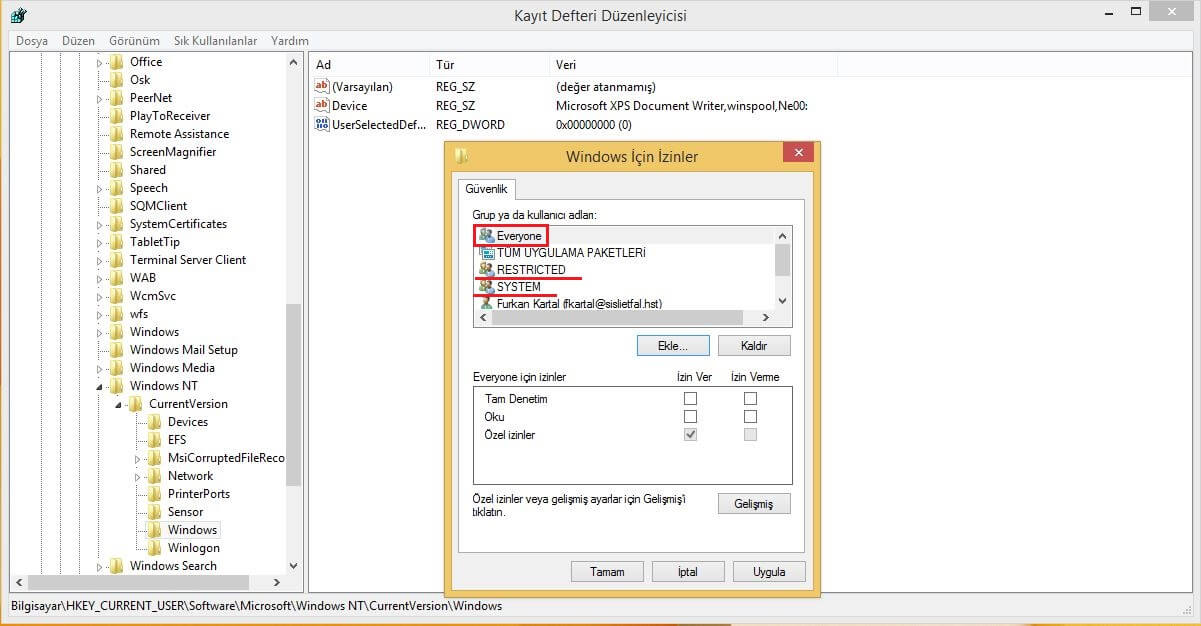Screen dimensions: 1201x626
Task: Click the Osk folder icon
Action: point(117,80)
